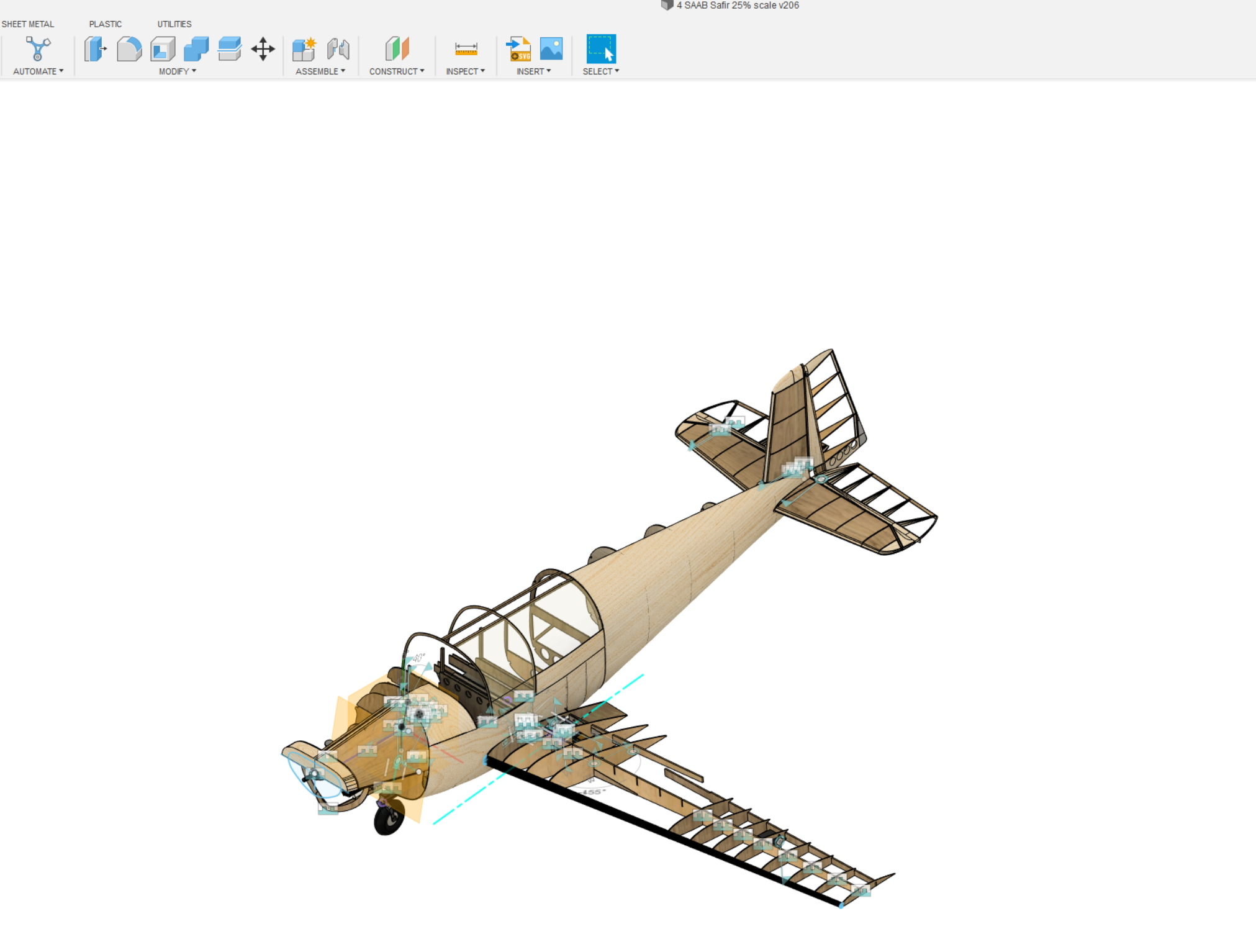Select the Split Body tool
Screen dimensions: 1256x952
tap(230, 49)
